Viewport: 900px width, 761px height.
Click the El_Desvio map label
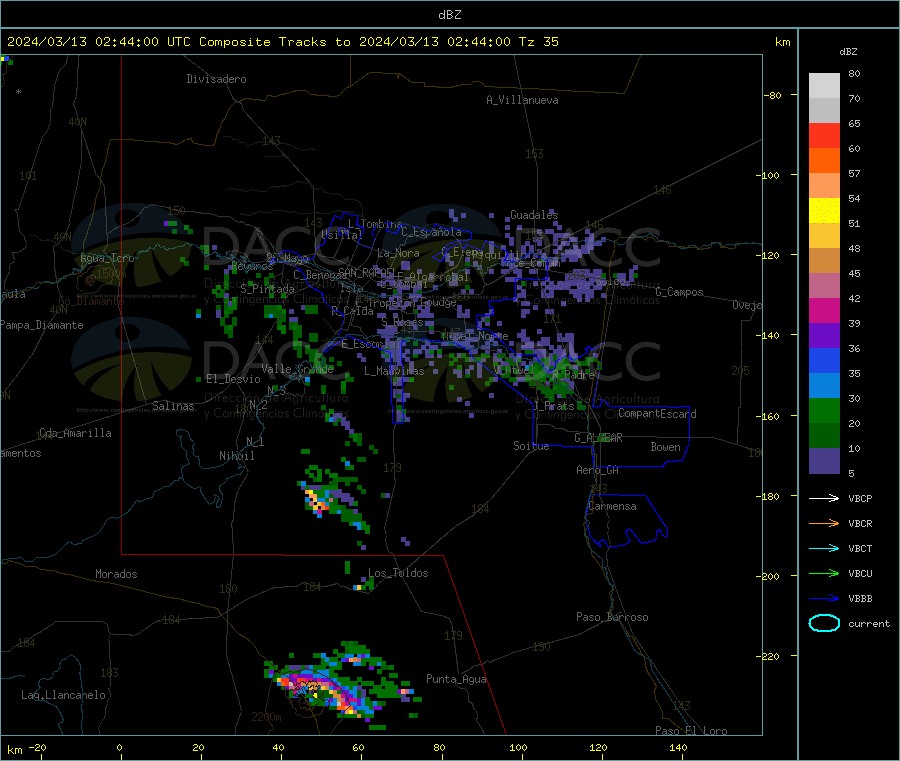(233, 379)
